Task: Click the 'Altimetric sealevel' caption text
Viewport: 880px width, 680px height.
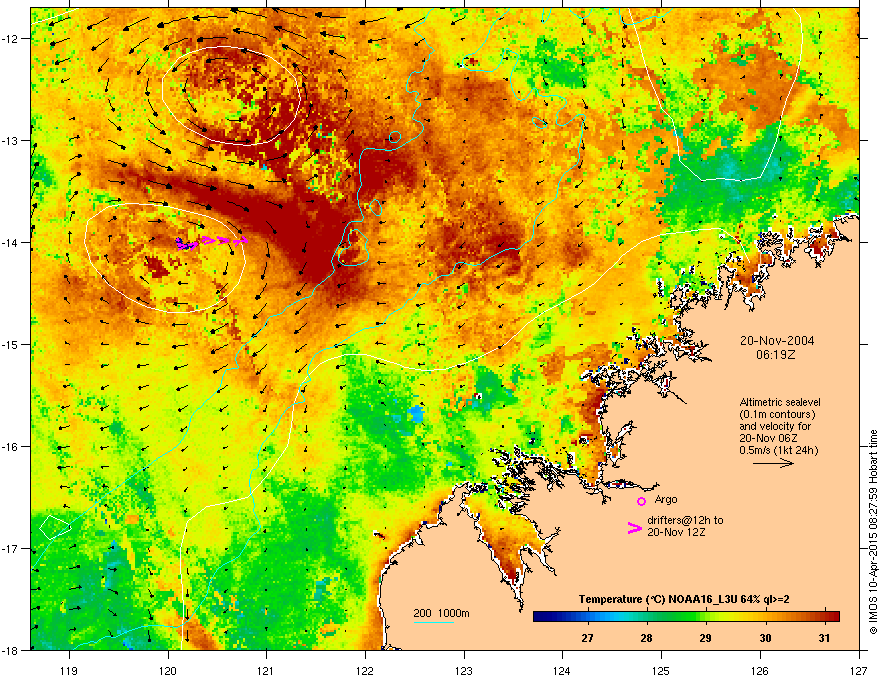Action: (x=780, y=402)
